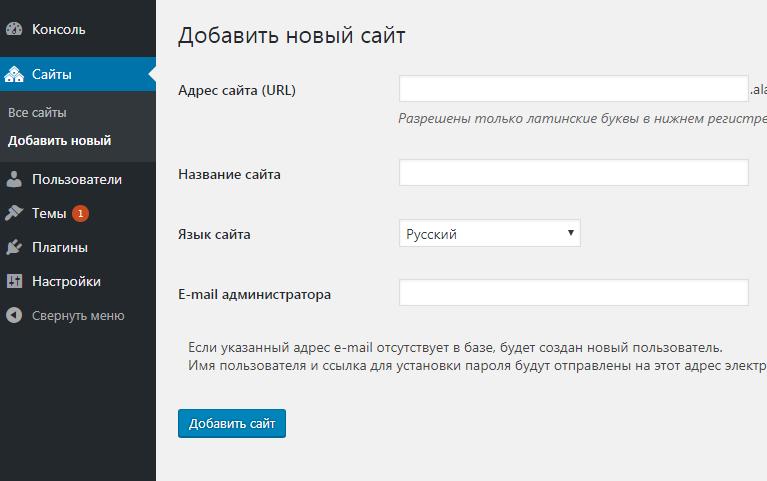Click the Свернуть меню arrow icon

tap(14, 315)
